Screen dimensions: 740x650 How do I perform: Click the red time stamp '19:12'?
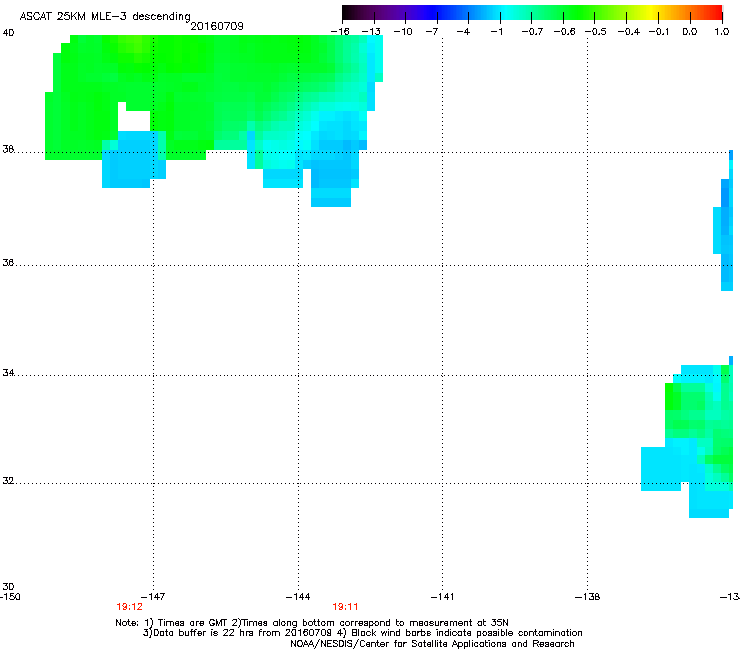(x=129, y=607)
